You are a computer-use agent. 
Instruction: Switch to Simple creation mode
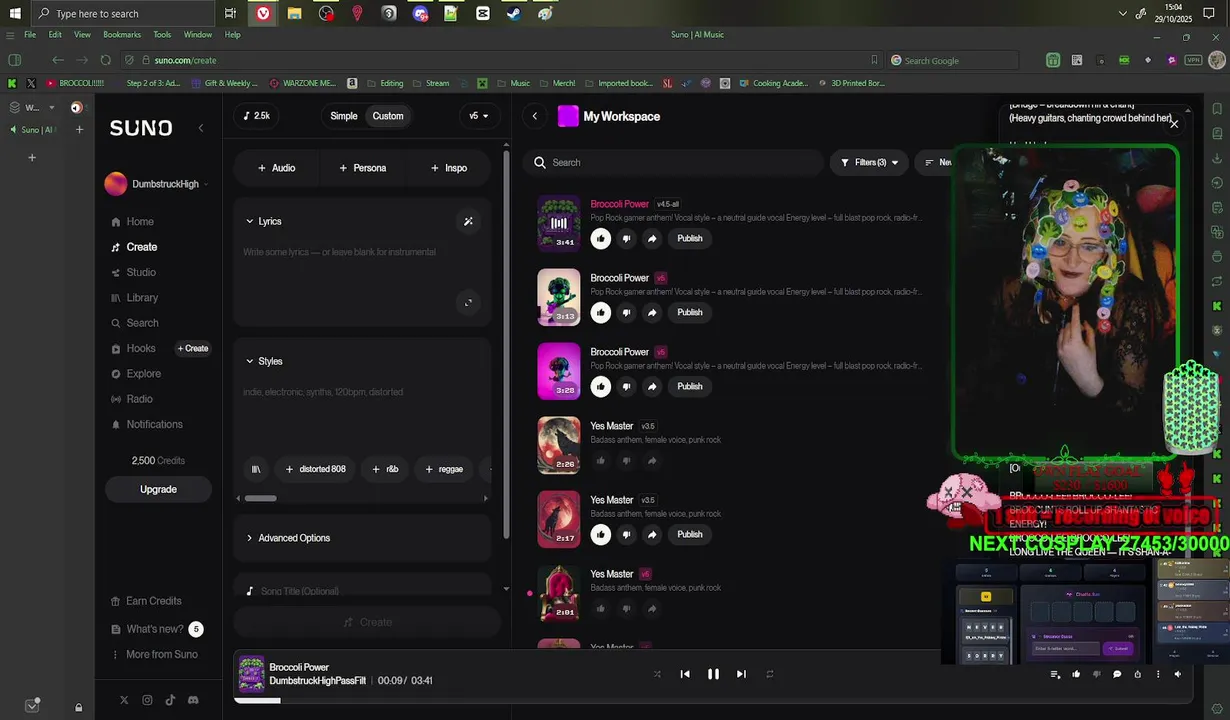coord(344,116)
